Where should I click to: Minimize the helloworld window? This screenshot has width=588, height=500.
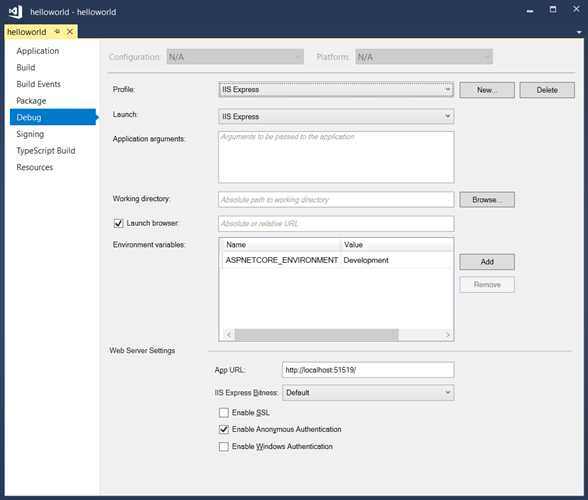[x=530, y=11]
